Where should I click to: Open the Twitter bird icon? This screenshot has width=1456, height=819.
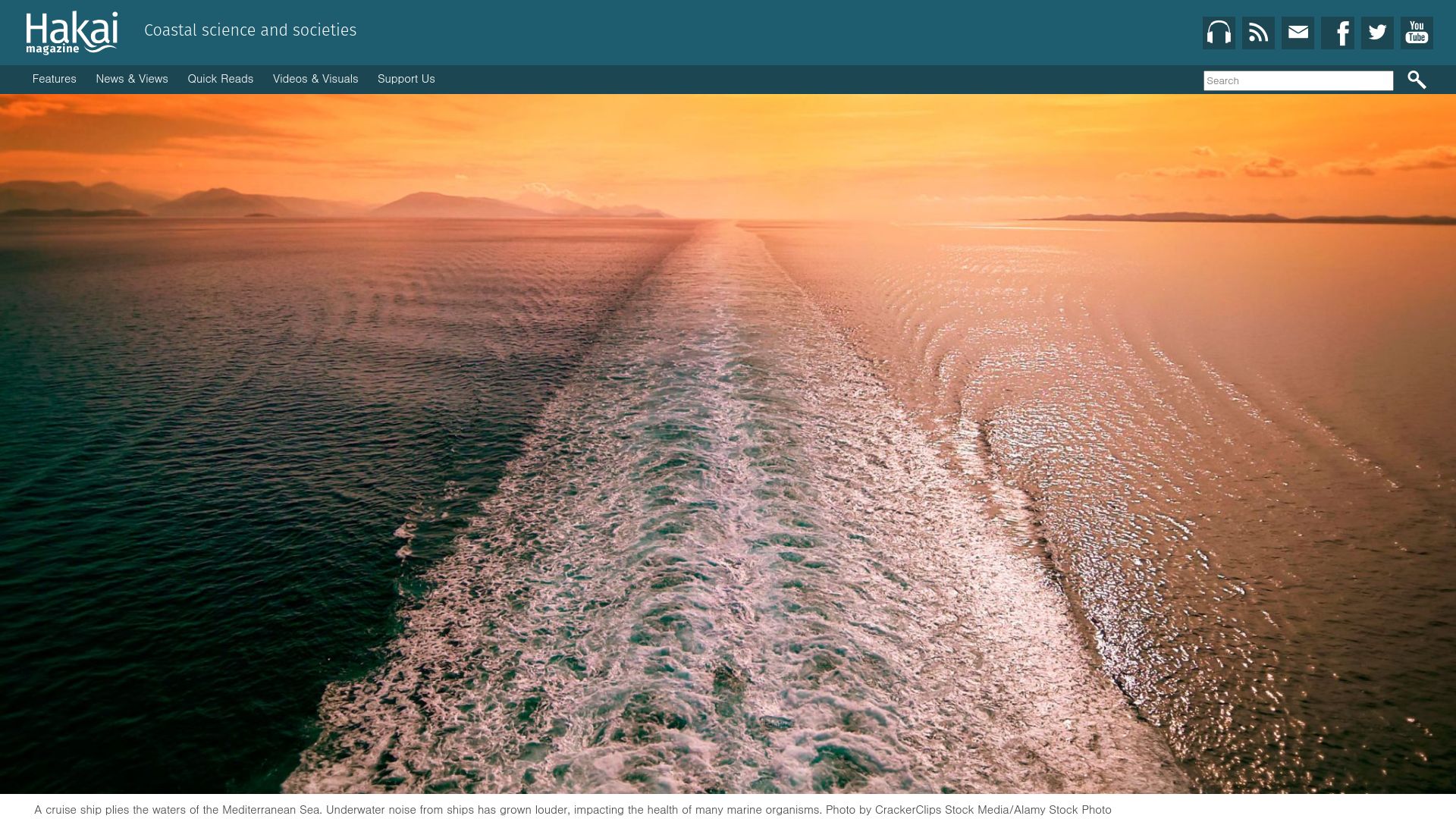click(1377, 33)
